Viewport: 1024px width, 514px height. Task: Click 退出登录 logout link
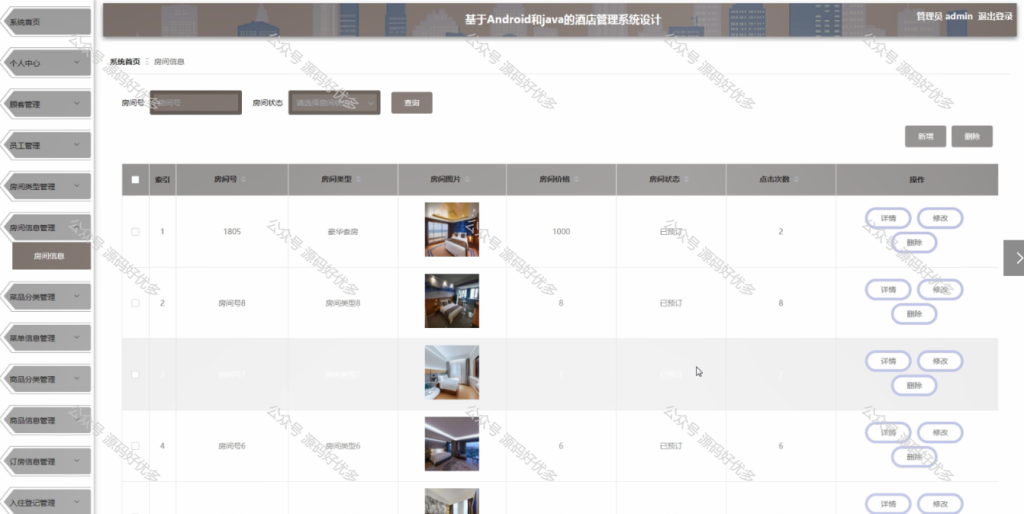pyautogui.click(x=995, y=16)
